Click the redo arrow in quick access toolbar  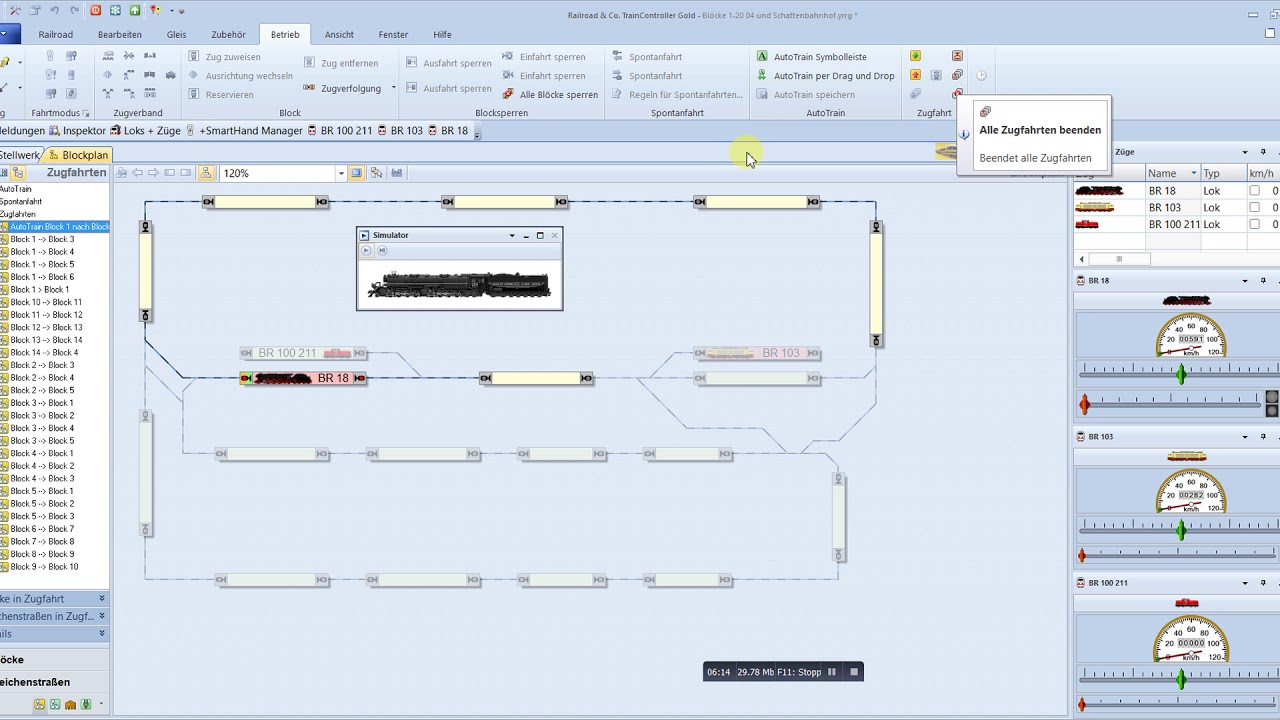pos(74,10)
